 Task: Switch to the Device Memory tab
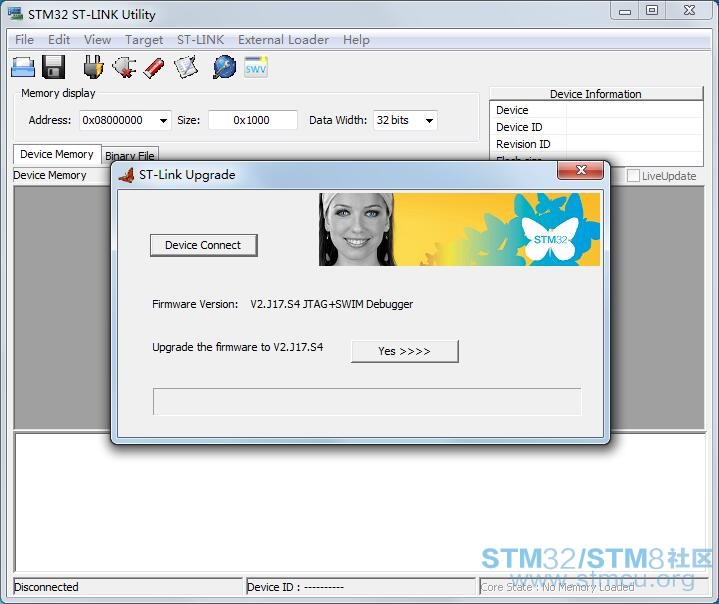point(57,155)
